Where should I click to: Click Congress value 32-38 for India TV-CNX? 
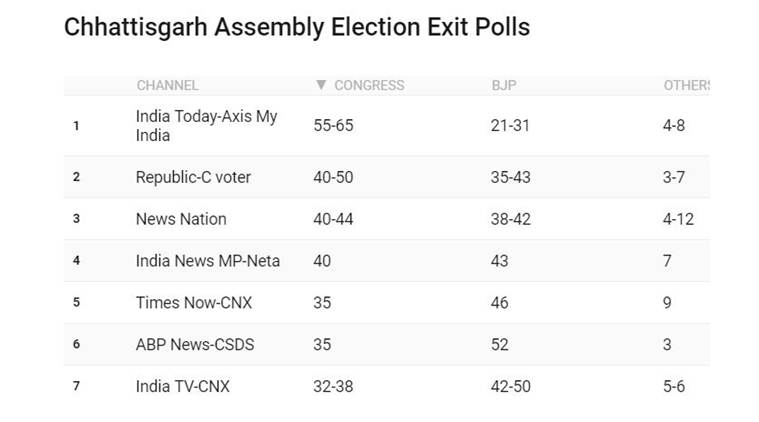pyautogui.click(x=334, y=386)
